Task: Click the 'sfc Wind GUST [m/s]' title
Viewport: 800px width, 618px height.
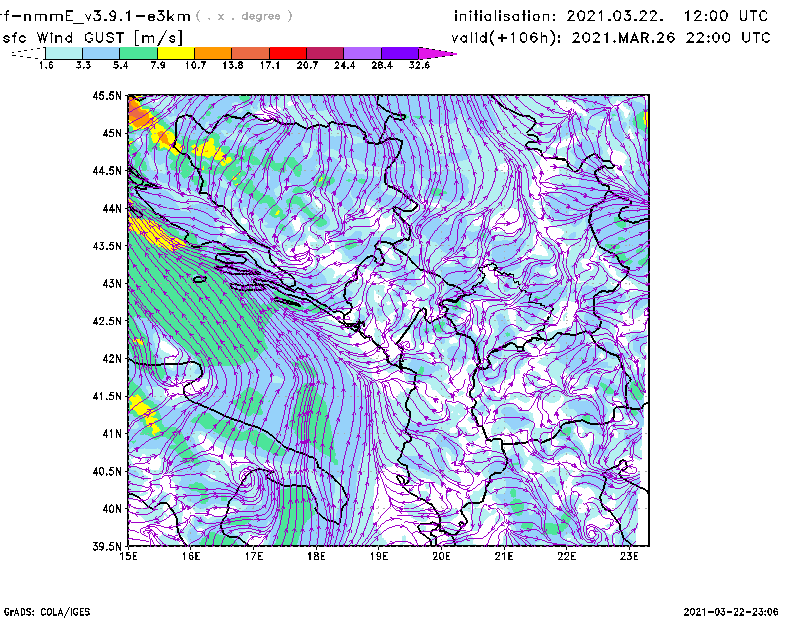Action: (x=92, y=38)
